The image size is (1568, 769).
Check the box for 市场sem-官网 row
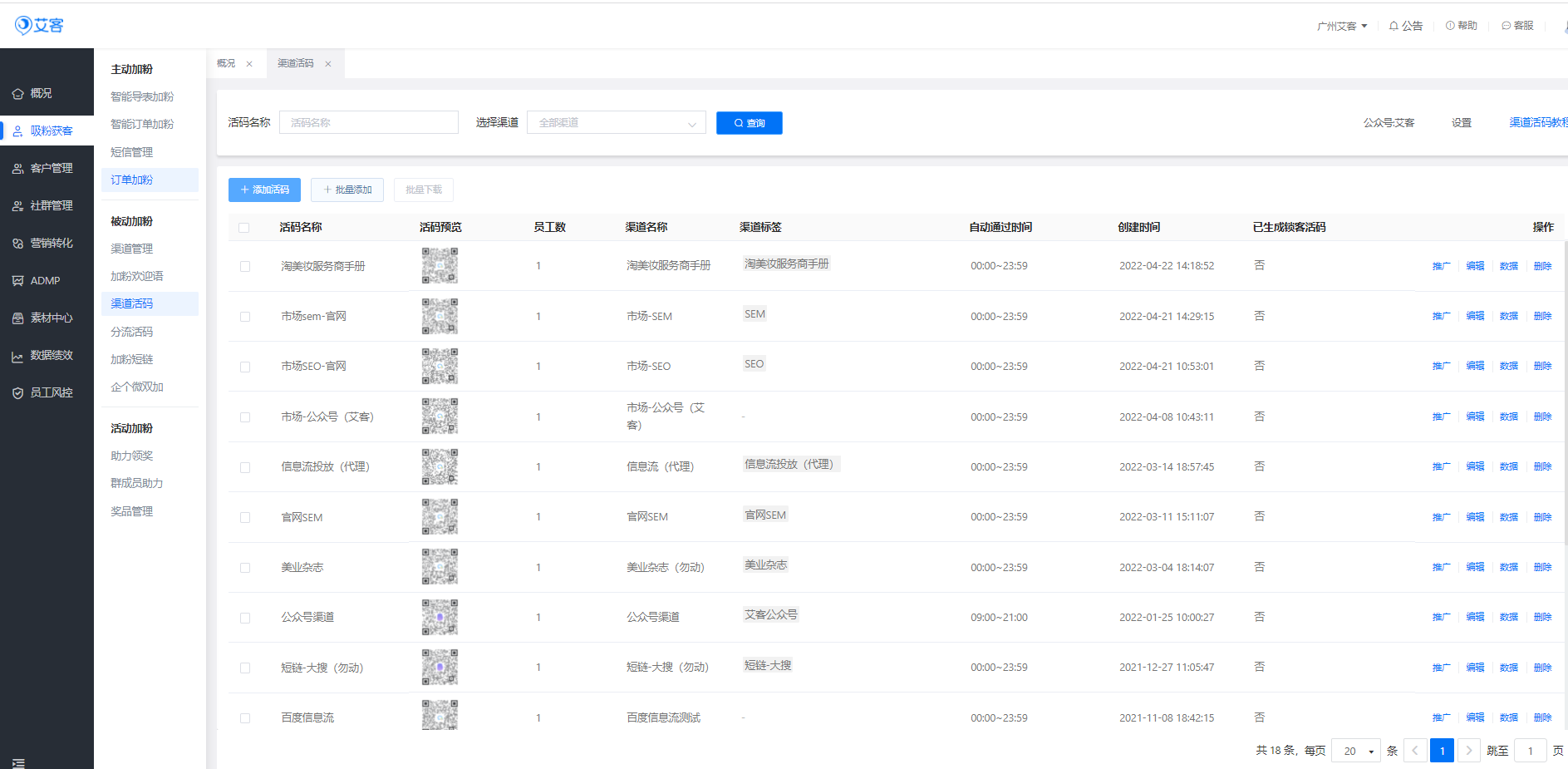245,317
